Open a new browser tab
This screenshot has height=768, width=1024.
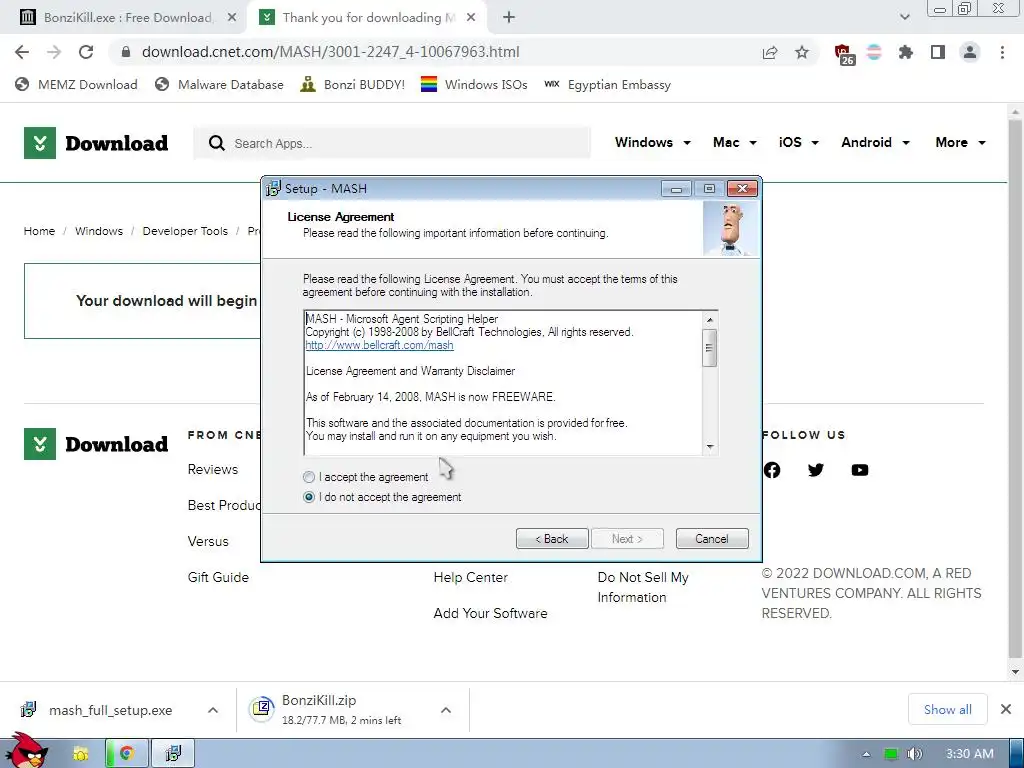pyautogui.click(x=509, y=18)
